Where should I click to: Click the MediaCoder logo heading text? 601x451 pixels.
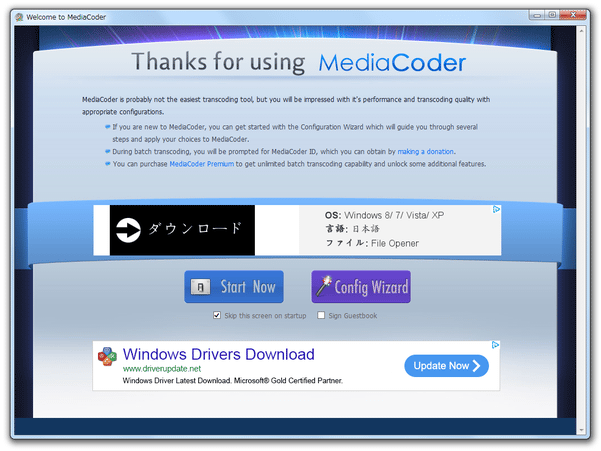pos(392,63)
